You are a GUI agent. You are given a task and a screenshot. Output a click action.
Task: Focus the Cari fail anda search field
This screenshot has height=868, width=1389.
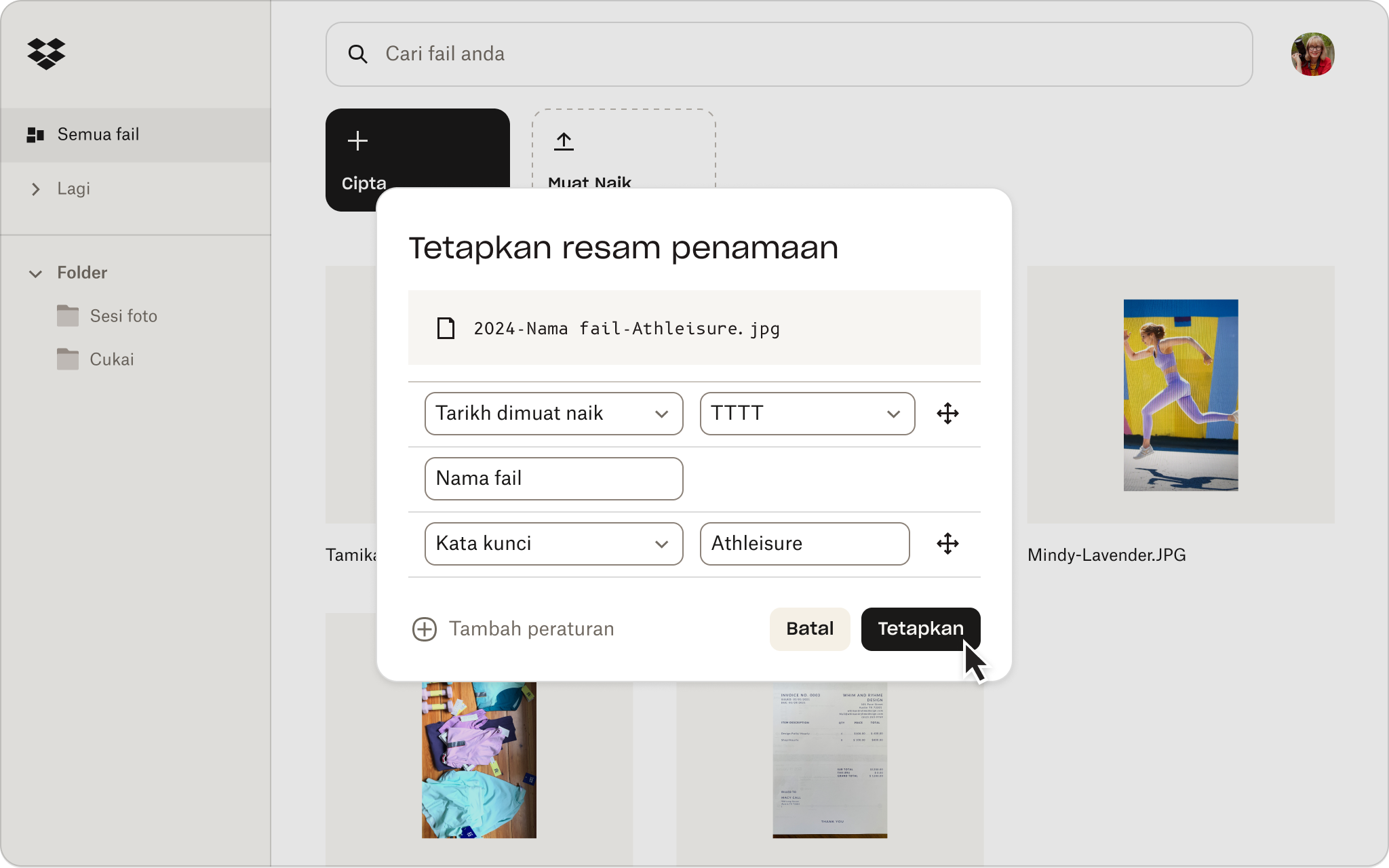789,54
